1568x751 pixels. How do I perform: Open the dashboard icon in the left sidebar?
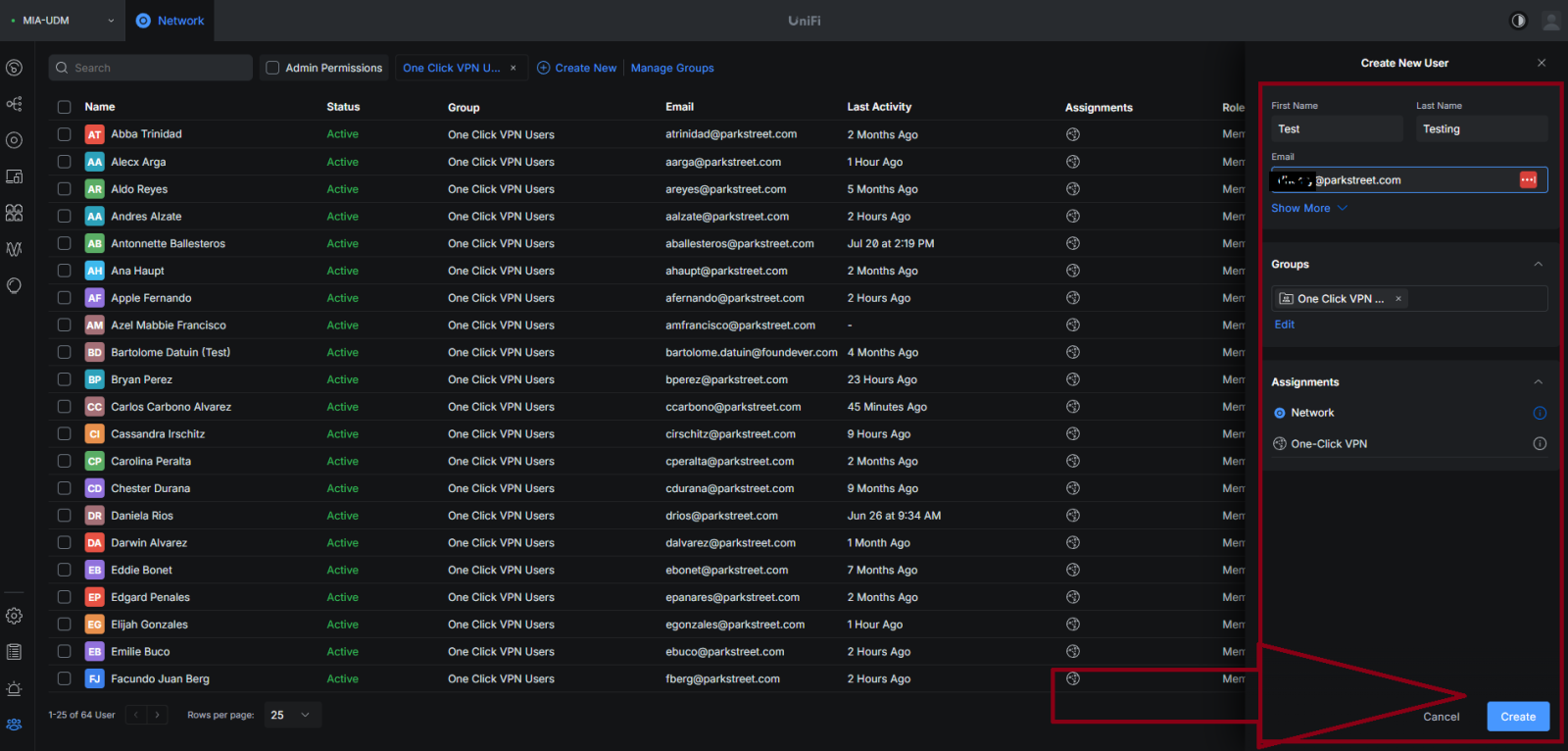(x=14, y=68)
